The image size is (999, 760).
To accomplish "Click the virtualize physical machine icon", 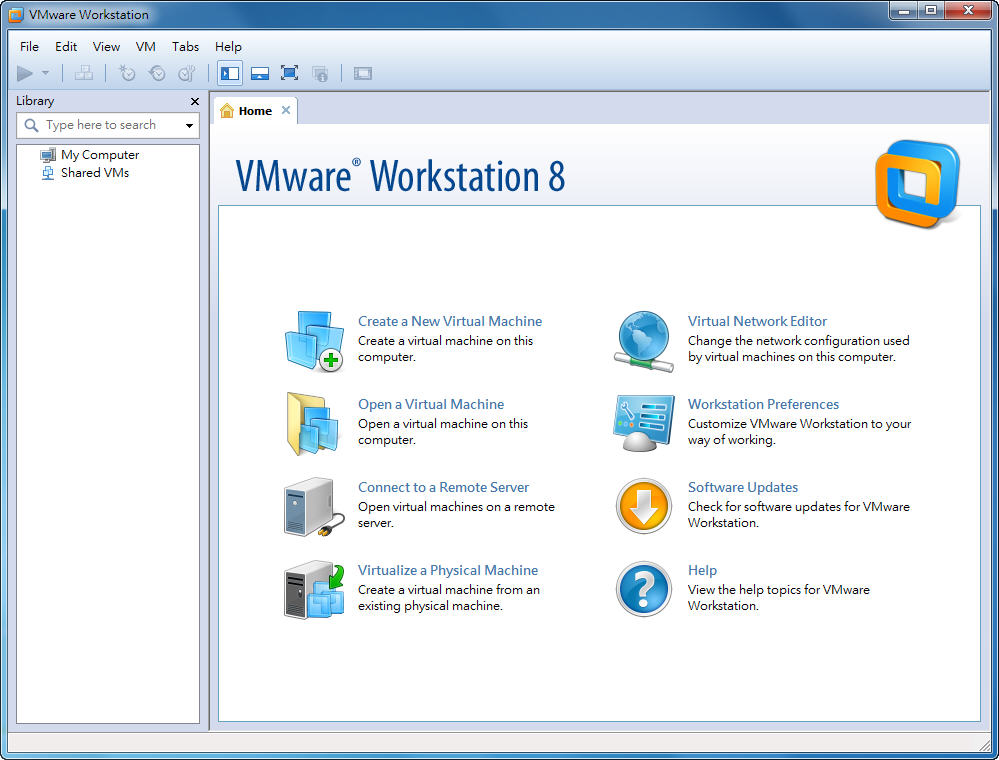I will click(313, 589).
